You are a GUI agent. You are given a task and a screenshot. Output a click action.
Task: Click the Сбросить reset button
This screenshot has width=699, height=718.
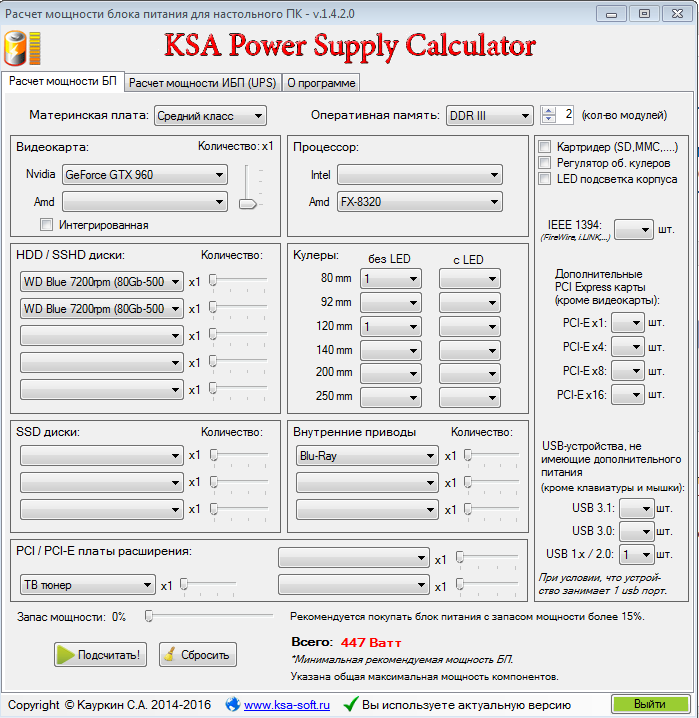pos(198,654)
